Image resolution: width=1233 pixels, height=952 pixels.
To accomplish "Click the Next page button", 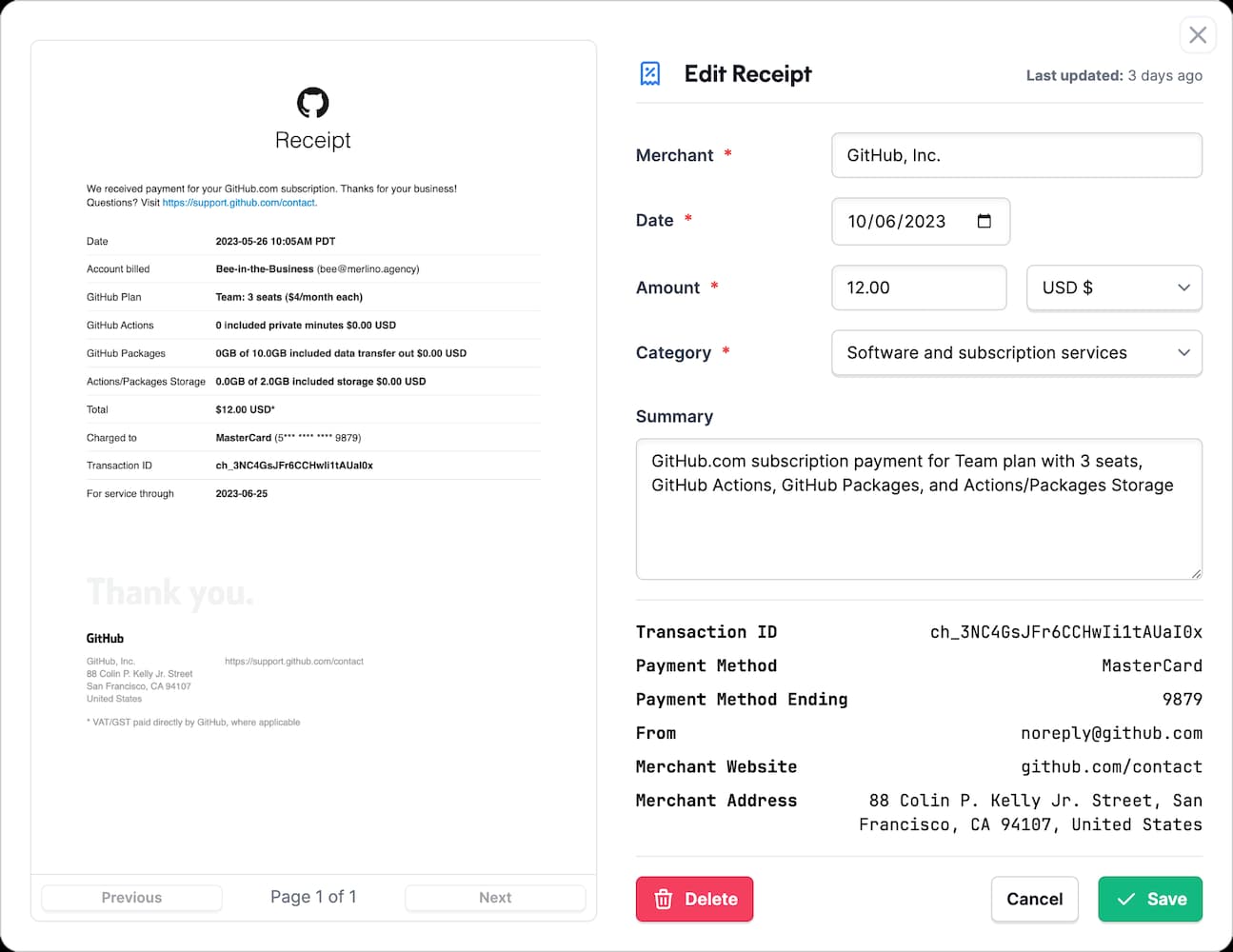I will click(494, 897).
